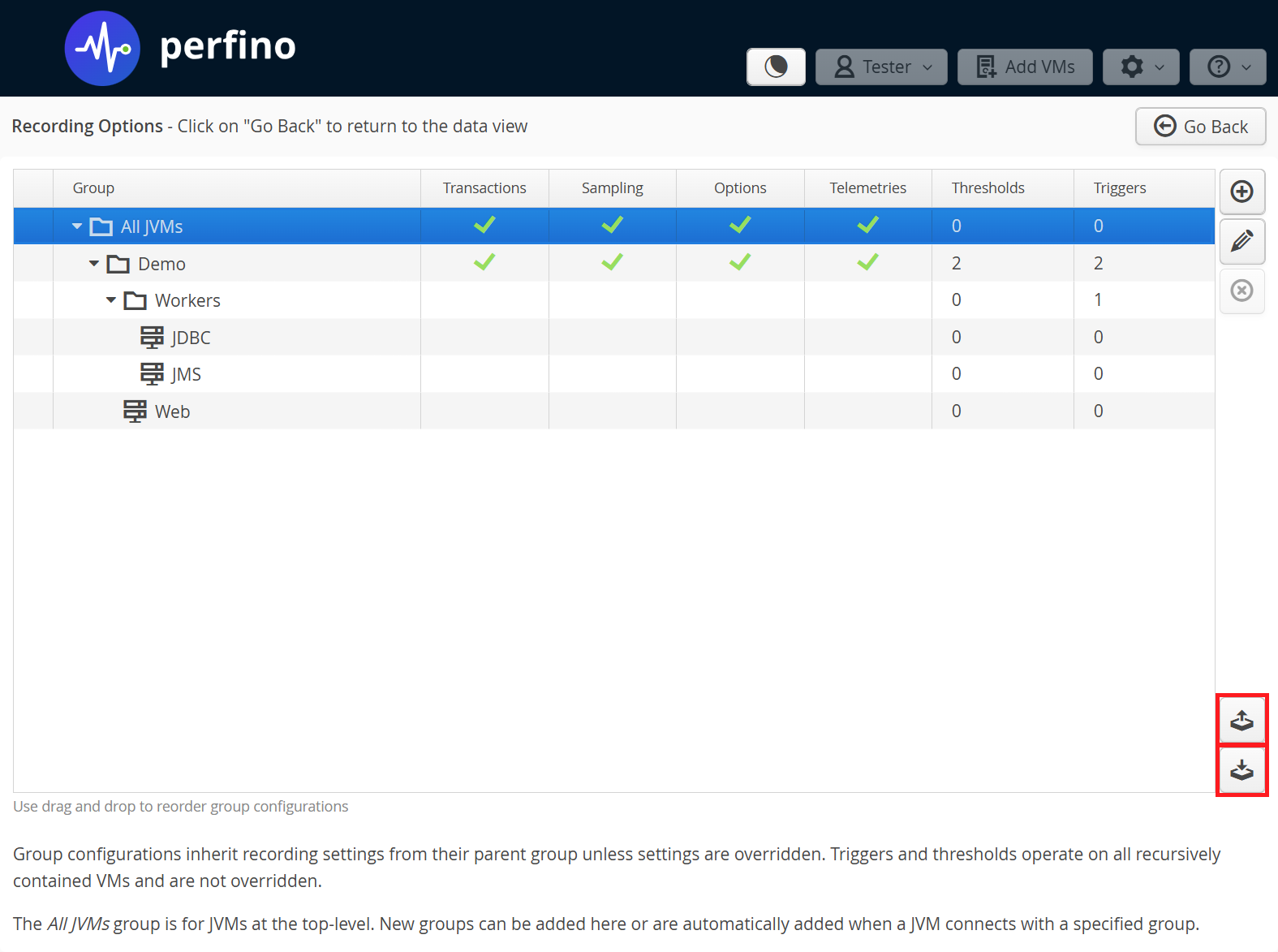Click the import configuration download icon
1278x952 pixels.
coord(1241,770)
